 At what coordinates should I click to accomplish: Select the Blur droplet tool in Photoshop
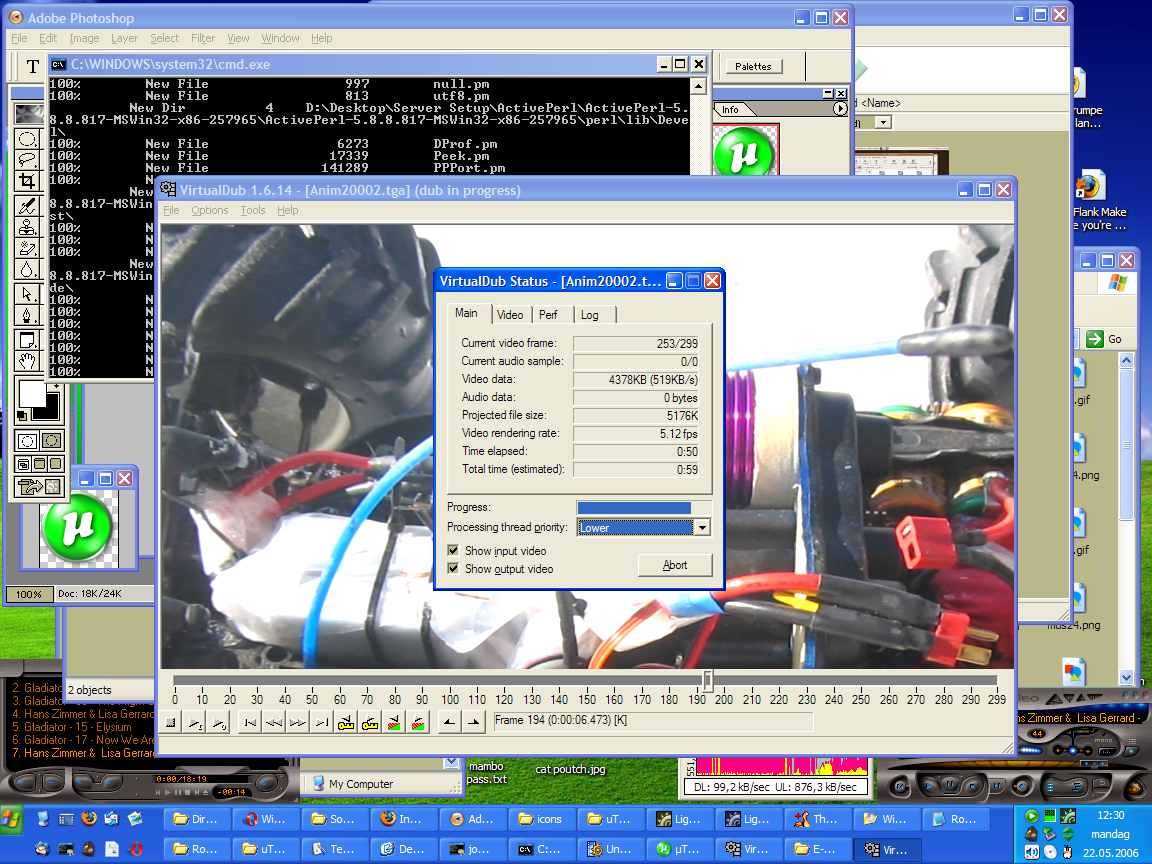(x=28, y=269)
